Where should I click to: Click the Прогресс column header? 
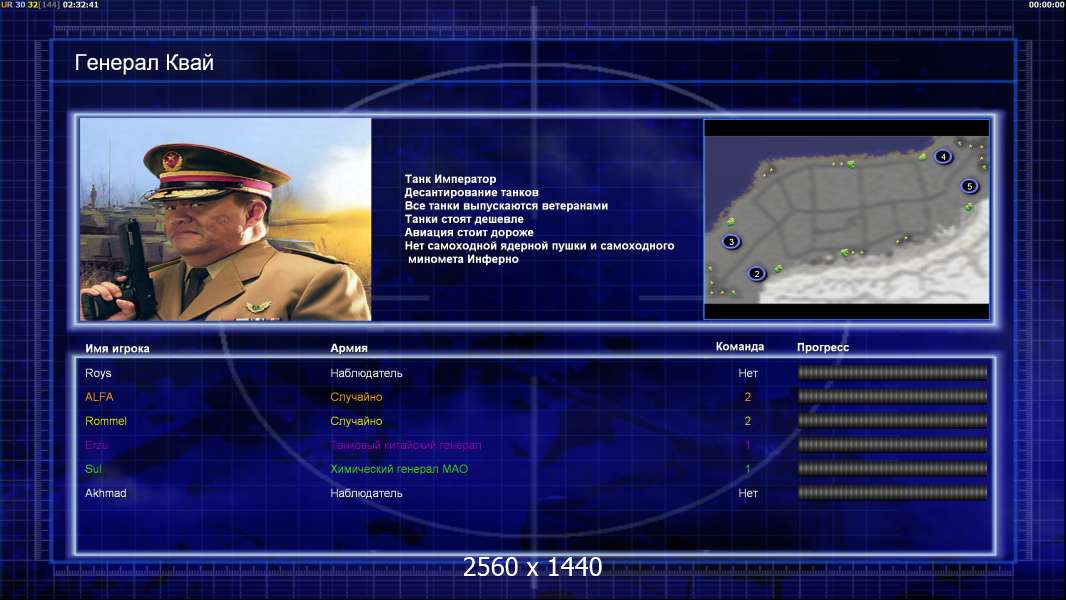pyautogui.click(x=823, y=347)
